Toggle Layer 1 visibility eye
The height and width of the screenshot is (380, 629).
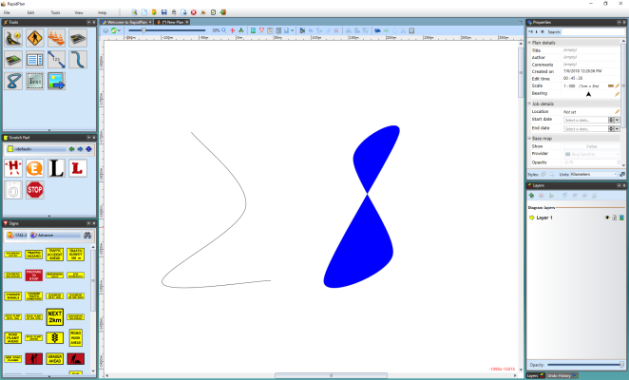pos(607,217)
